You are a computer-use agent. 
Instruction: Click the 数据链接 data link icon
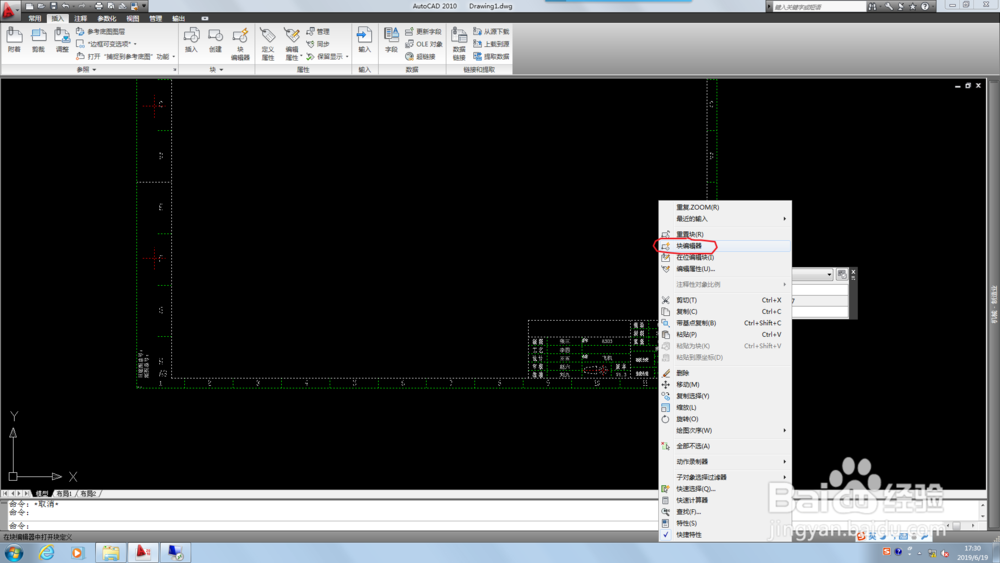point(459,44)
